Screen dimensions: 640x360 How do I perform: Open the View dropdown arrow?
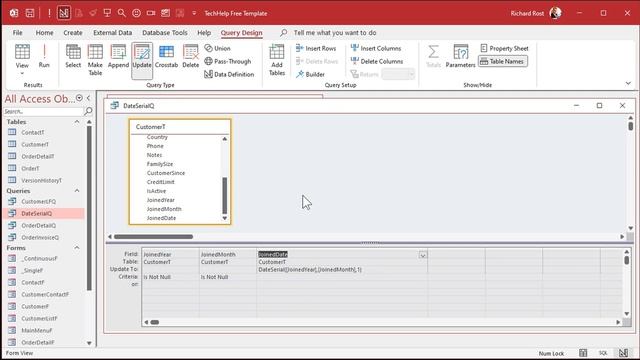[x=22, y=73]
